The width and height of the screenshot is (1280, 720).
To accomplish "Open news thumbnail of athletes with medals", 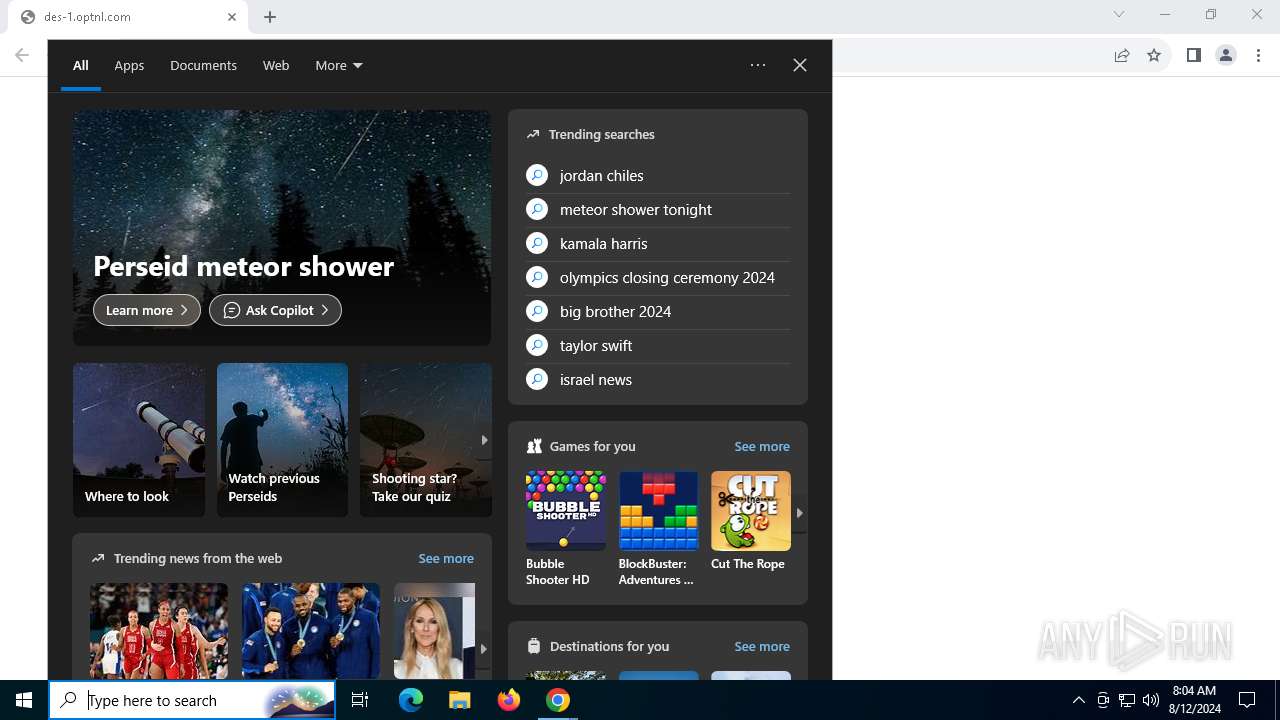I will [311, 631].
